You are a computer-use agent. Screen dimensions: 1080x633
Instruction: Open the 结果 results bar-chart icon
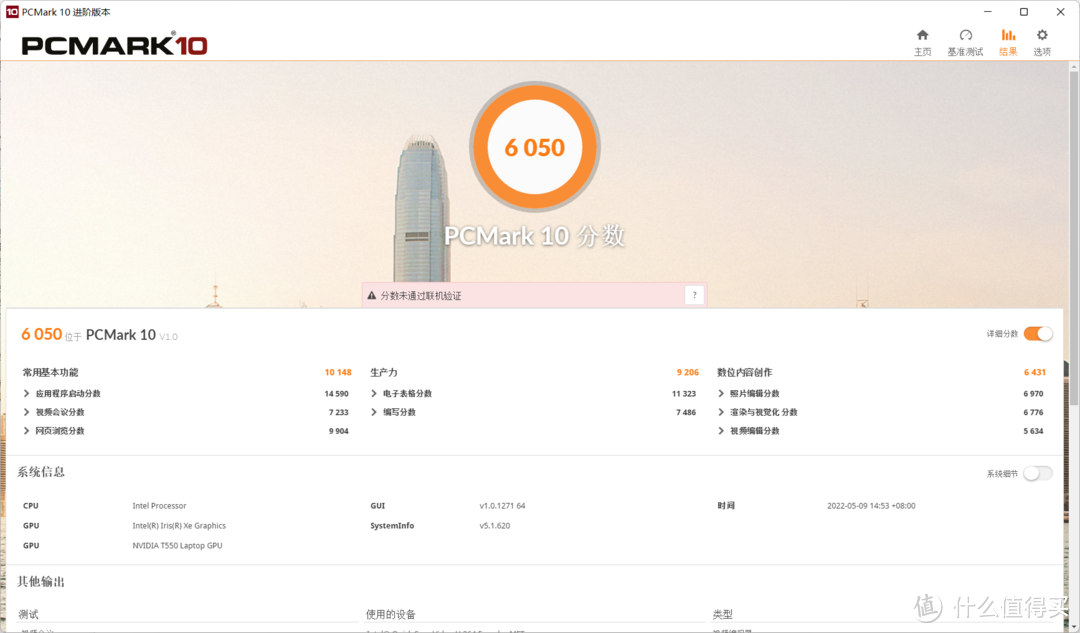pos(1008,35)
